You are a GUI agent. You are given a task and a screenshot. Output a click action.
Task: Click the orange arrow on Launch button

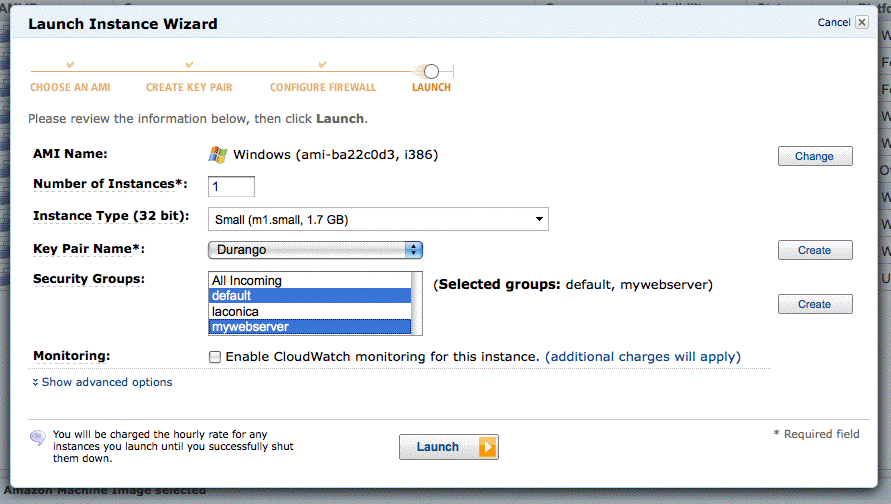click(487, 447)
